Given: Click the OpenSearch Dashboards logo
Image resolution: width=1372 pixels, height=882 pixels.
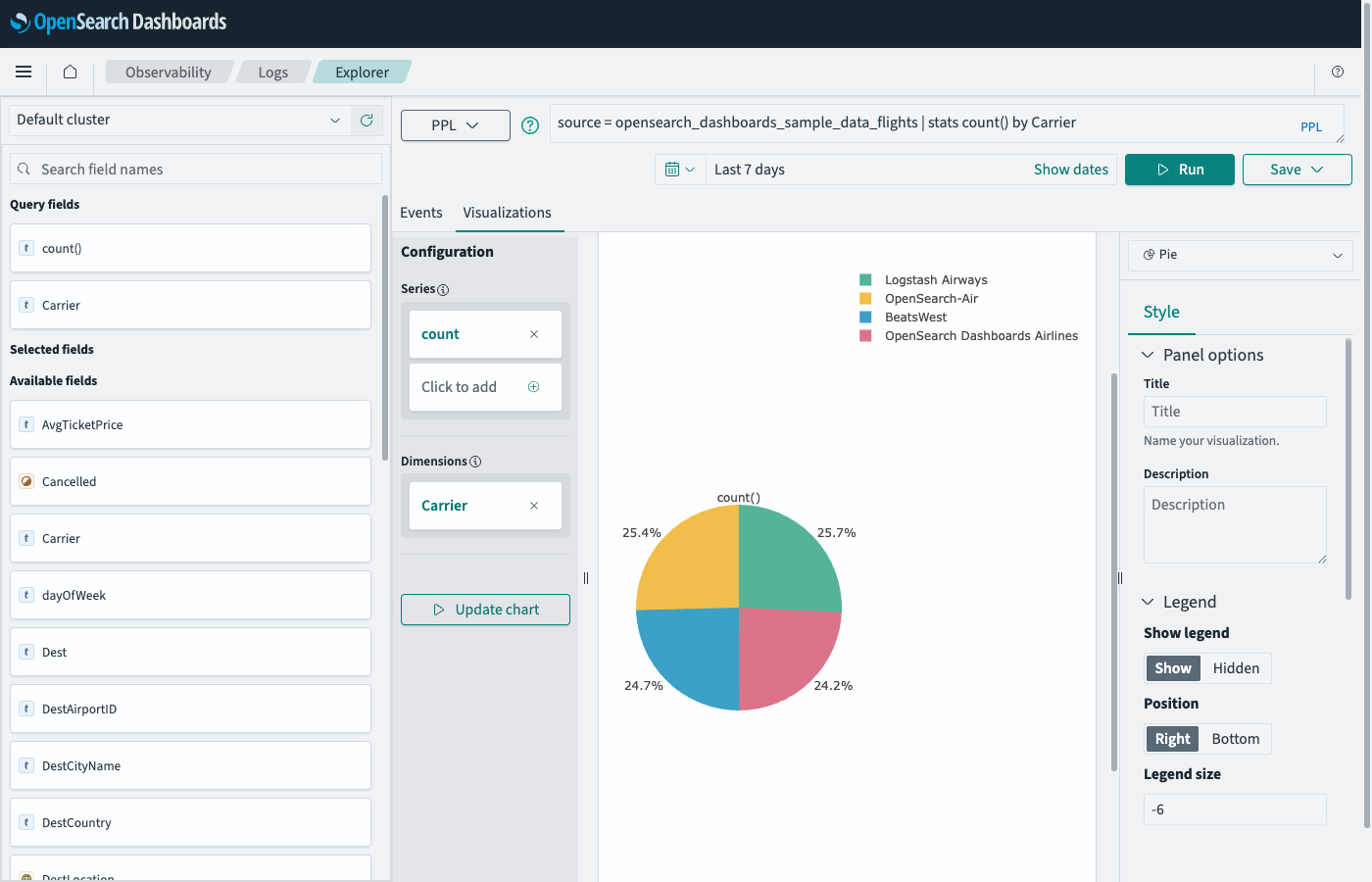Looking at the screenshot, I should point(119,22).
